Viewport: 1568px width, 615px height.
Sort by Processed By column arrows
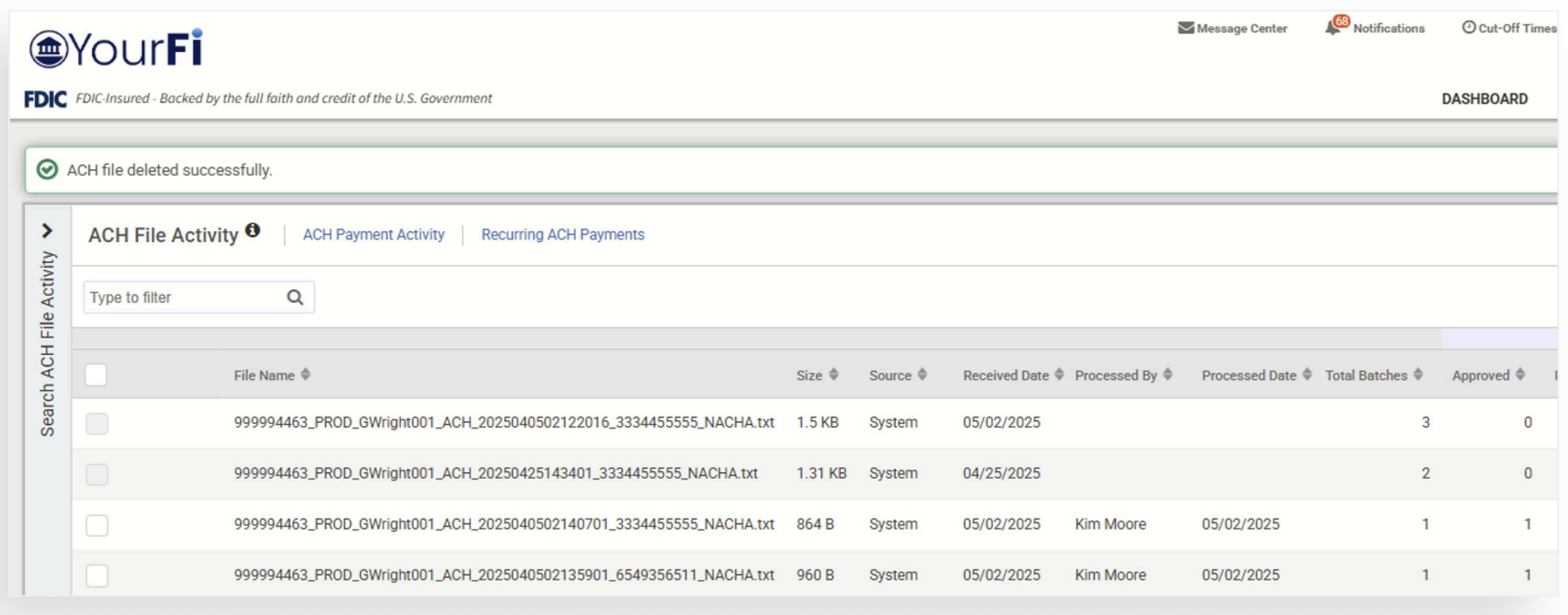click(x=1168, y=375)
